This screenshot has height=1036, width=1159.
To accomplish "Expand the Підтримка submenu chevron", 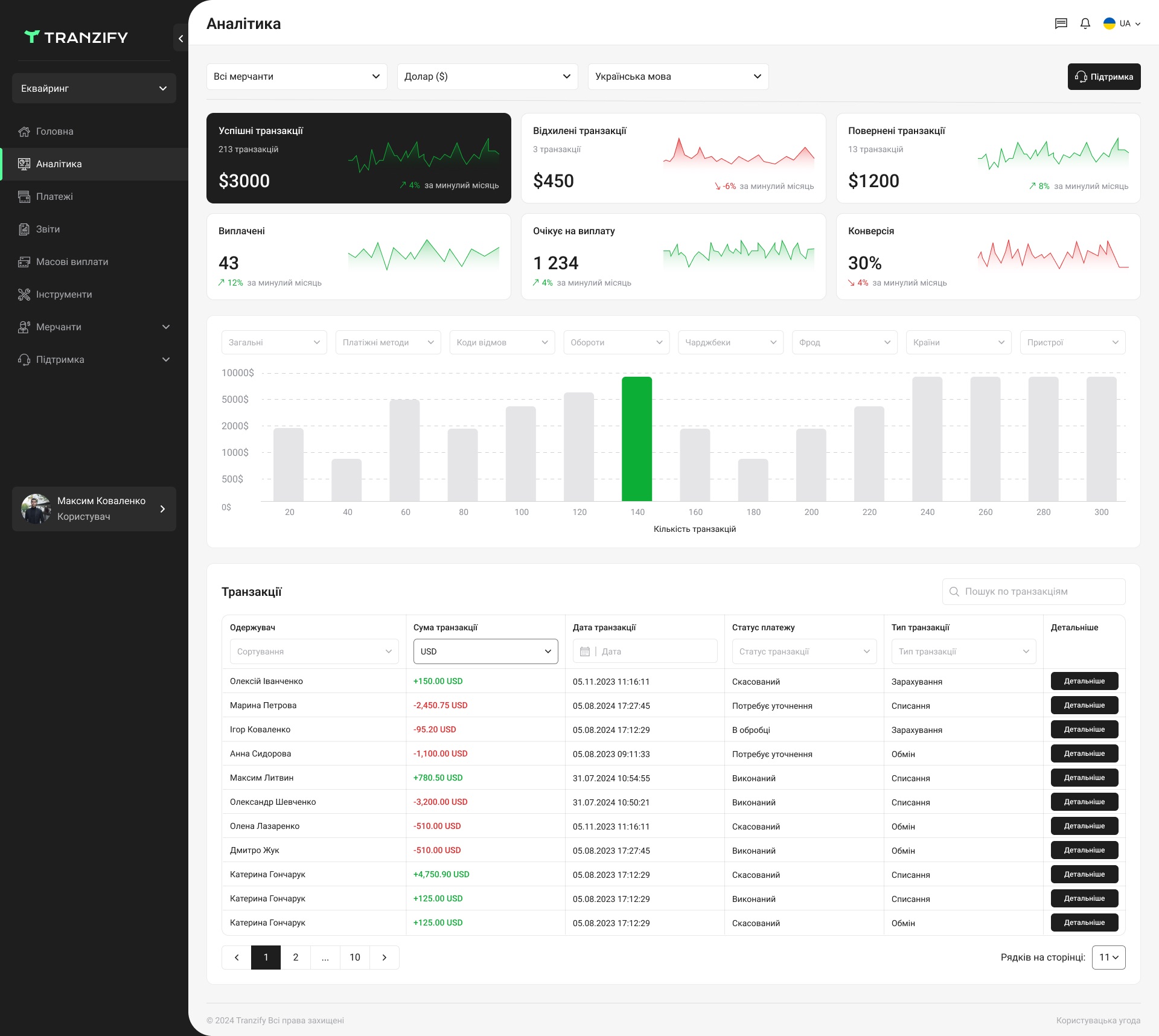I will click(166, 360).
